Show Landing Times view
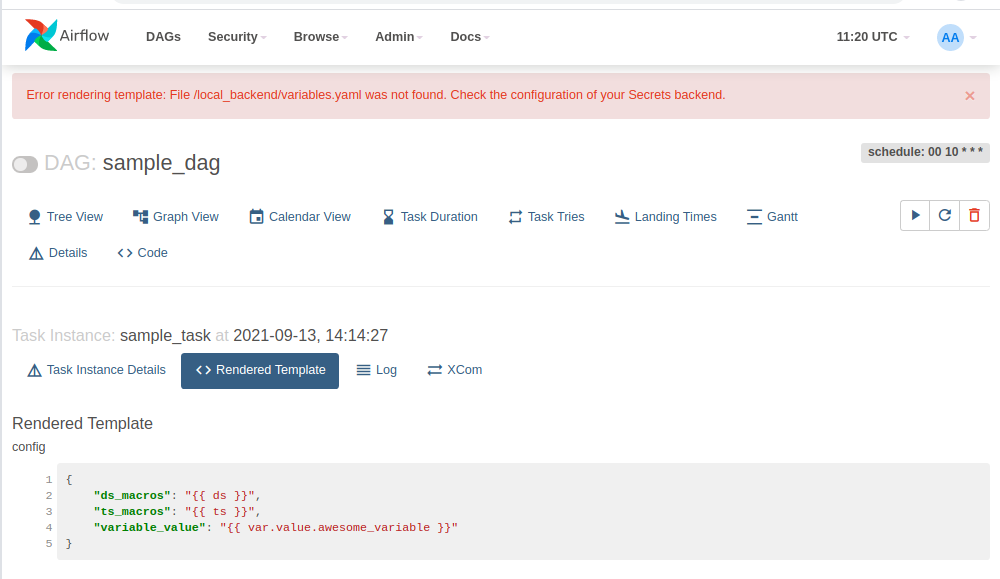The height and width of the screenshot is (579, 1000). click(665, 217)
